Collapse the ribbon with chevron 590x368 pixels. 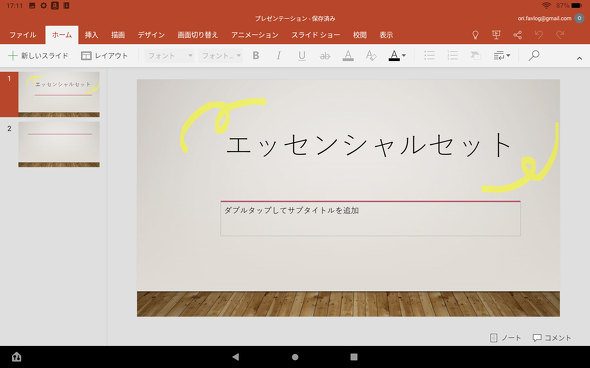point(579,58)
